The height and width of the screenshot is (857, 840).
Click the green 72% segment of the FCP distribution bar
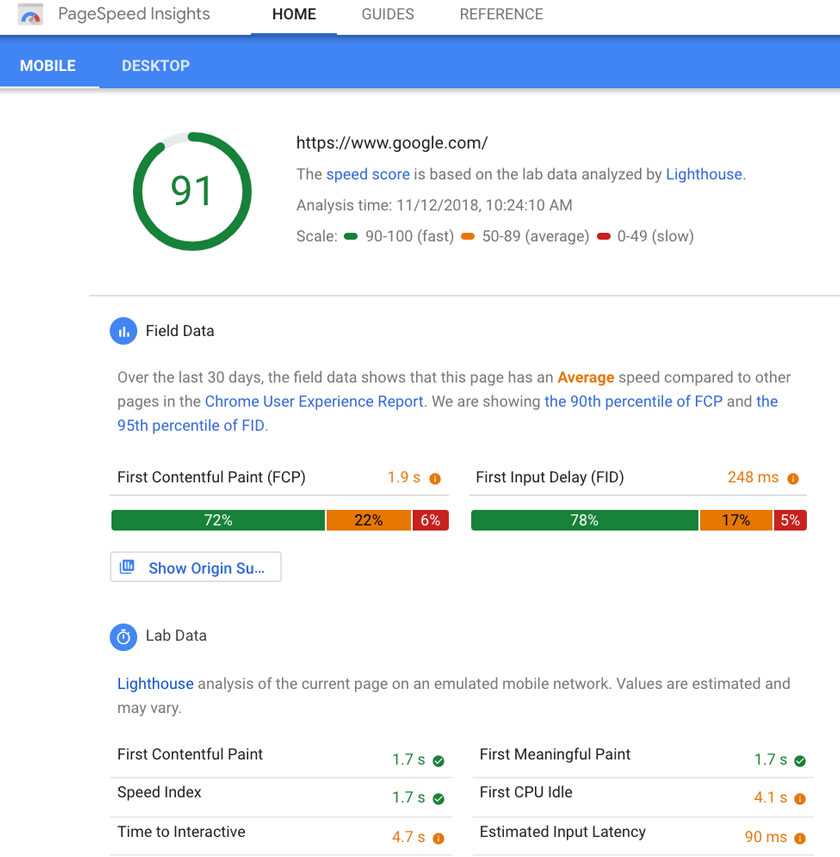pyautogui.click(x=218, y=520)
